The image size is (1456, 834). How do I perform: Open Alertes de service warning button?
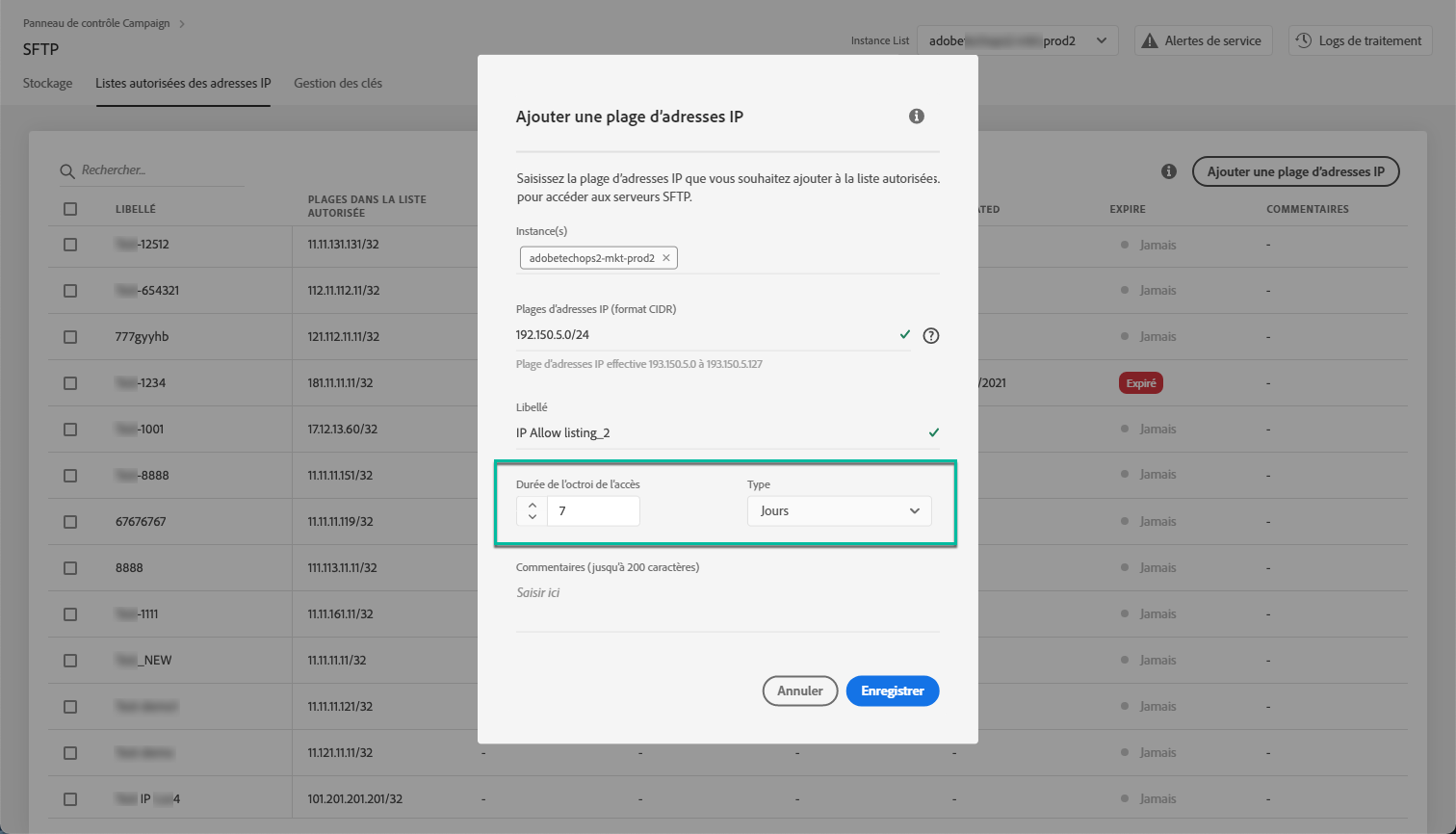tap(1204, 40)
